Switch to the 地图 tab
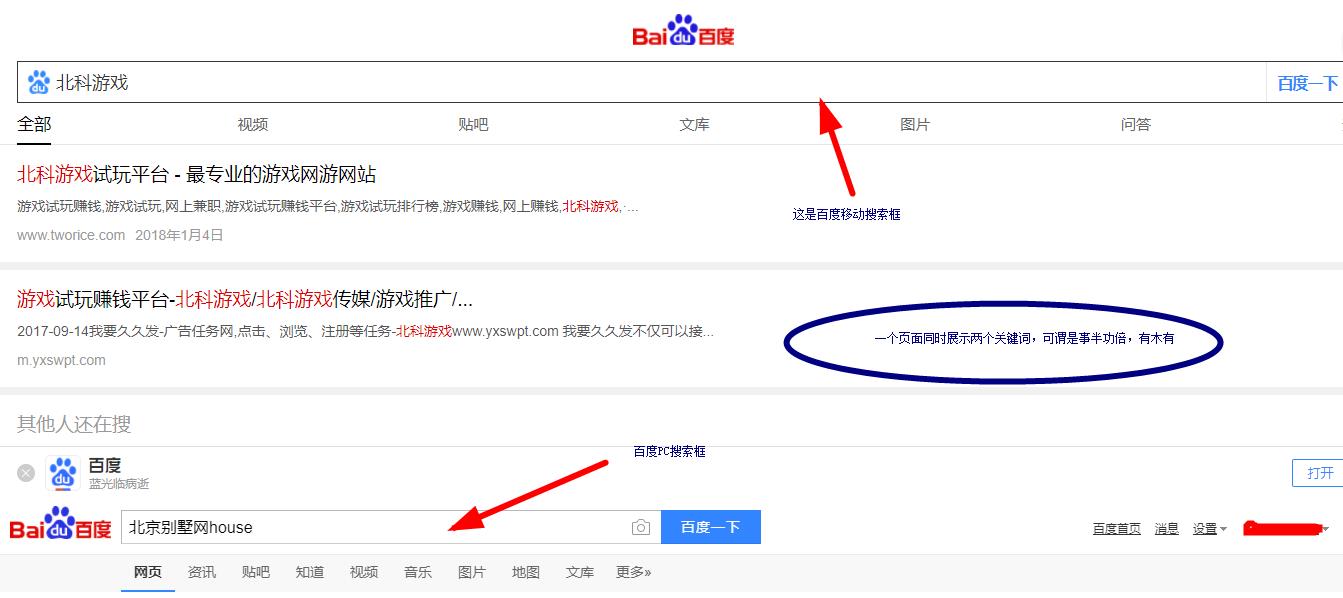 (526, 572)
